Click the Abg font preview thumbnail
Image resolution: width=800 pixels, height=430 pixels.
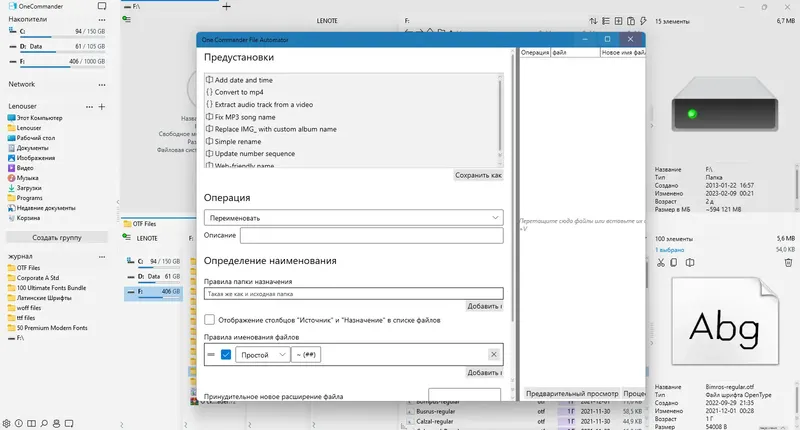coord(724,321)
